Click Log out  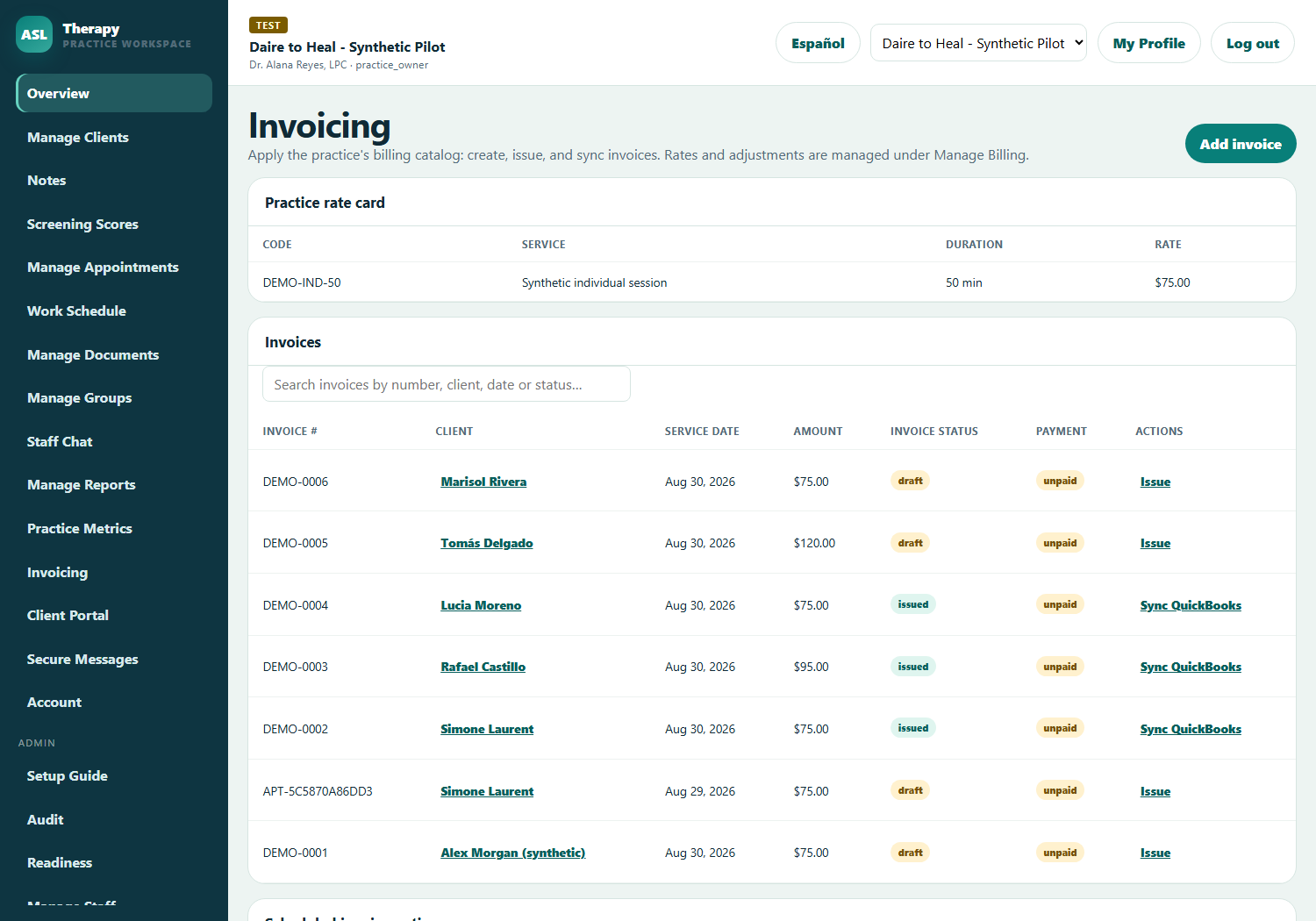1252,43
